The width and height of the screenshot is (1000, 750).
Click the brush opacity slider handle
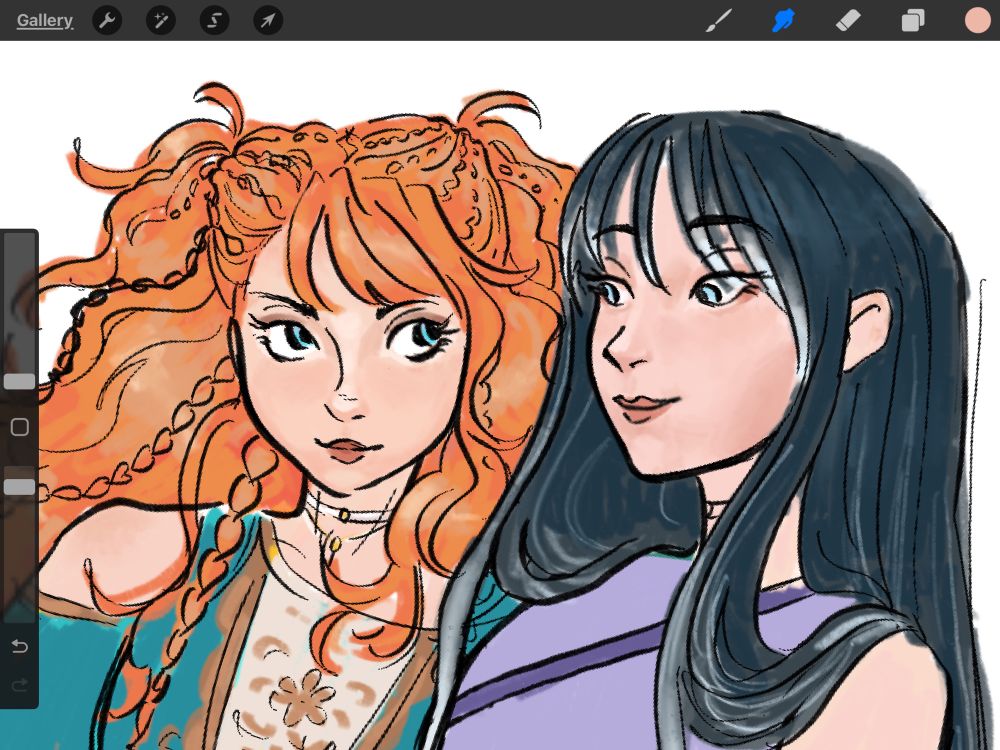pyautogui.click(x=19, y=487)
